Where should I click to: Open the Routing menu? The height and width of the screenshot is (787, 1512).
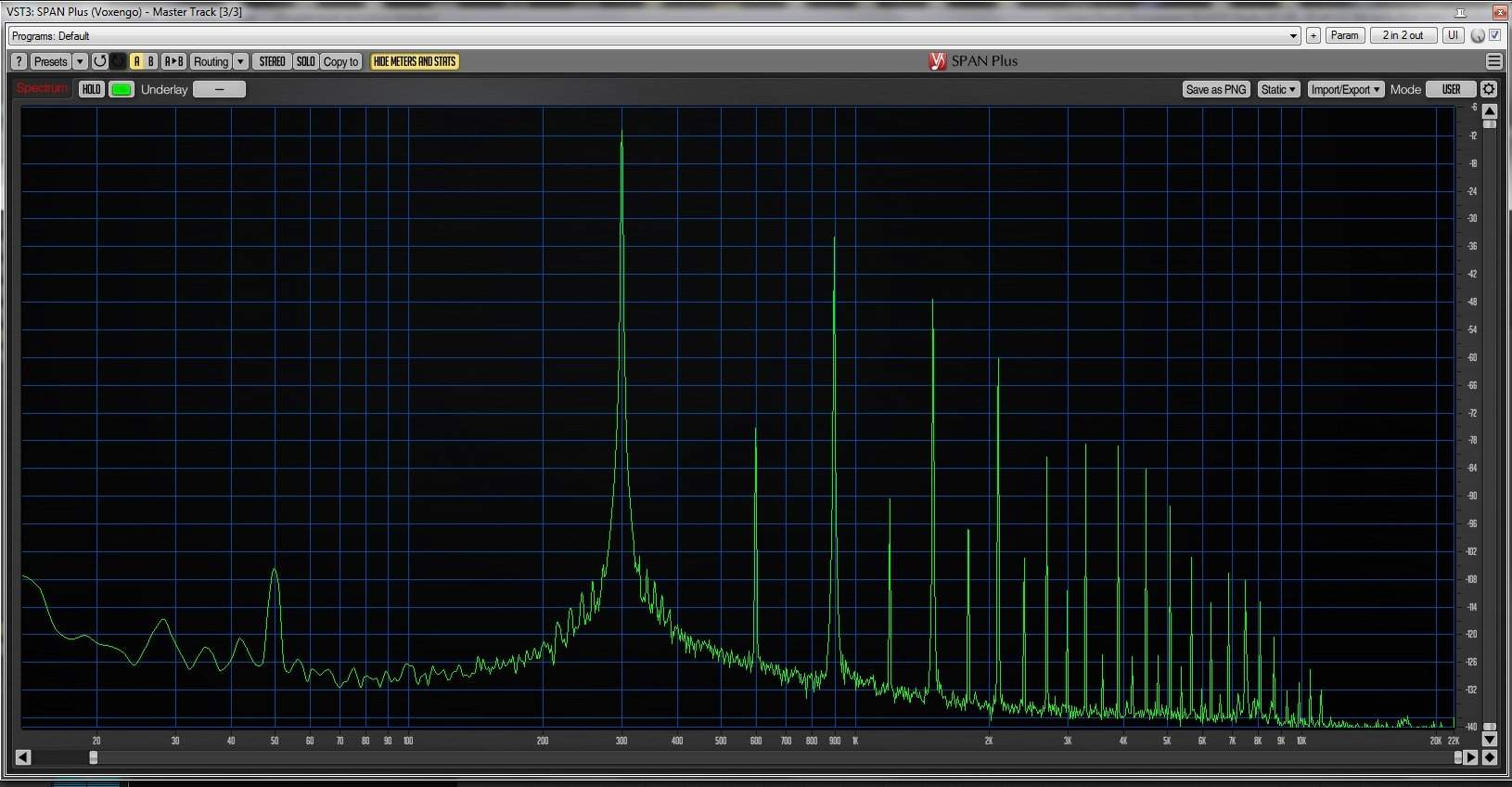pos(211,61)
